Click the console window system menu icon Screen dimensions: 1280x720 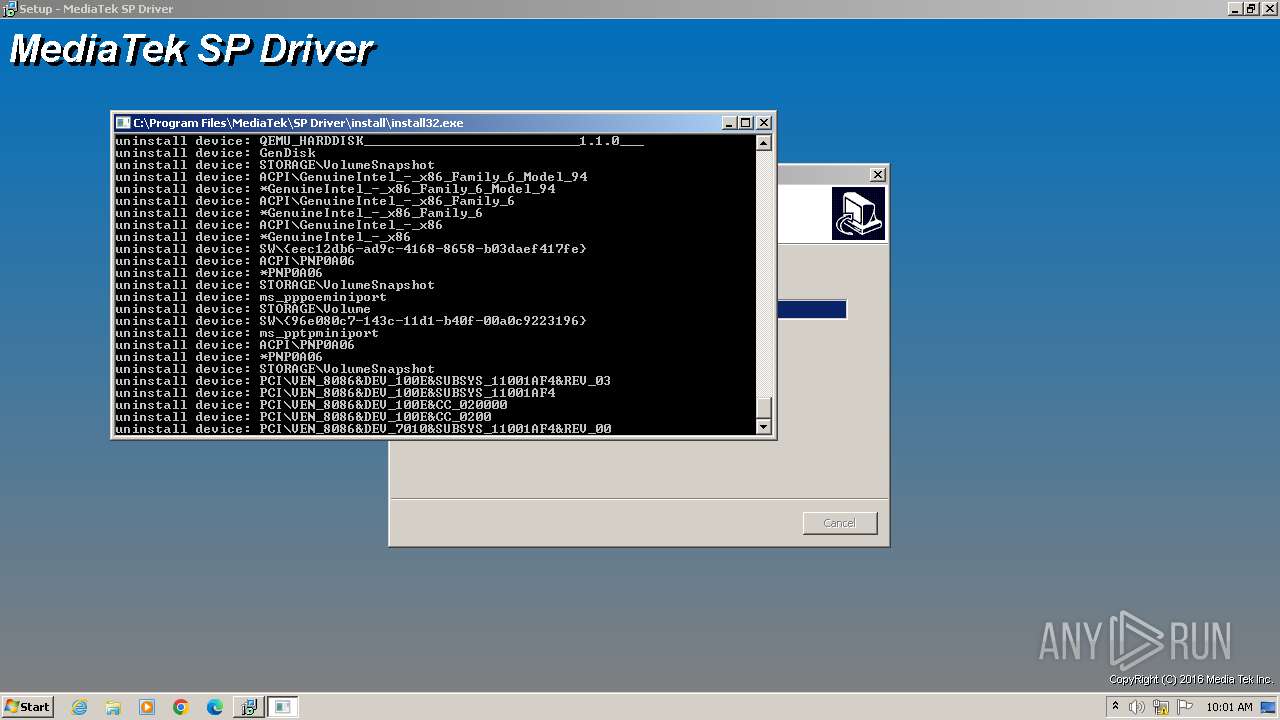point(123,123)
